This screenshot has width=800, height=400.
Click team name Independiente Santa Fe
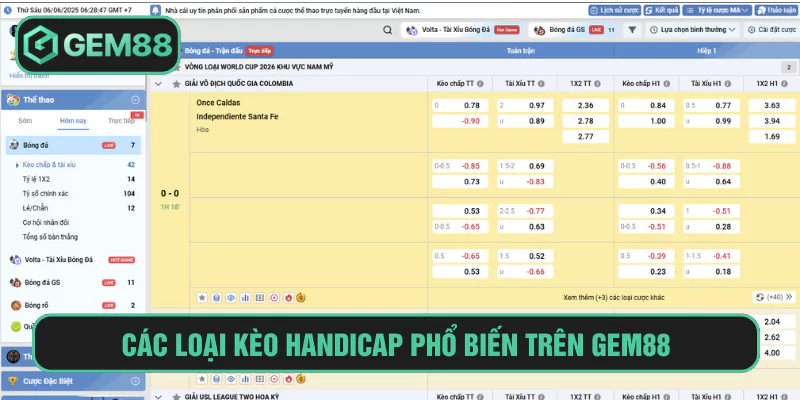[237, 117]
